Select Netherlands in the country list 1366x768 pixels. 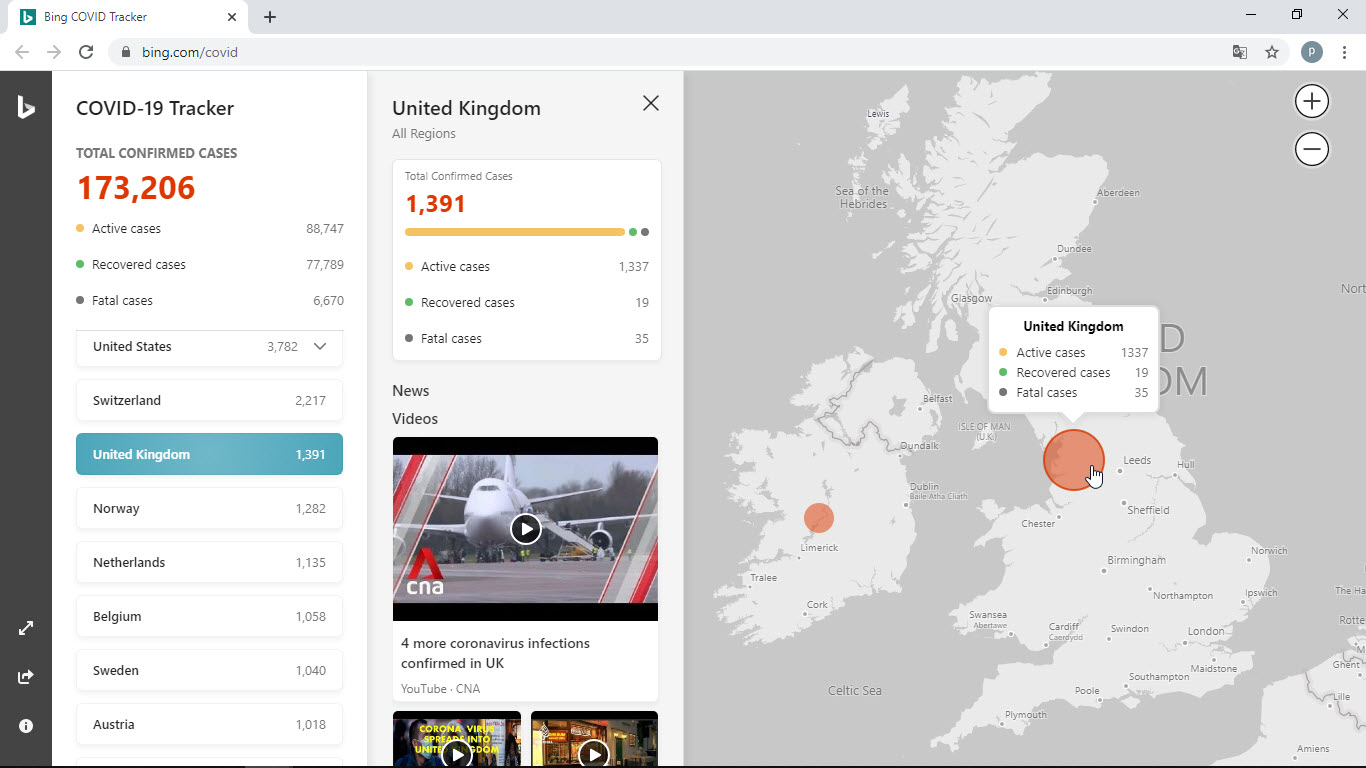(x=209, y=562)
